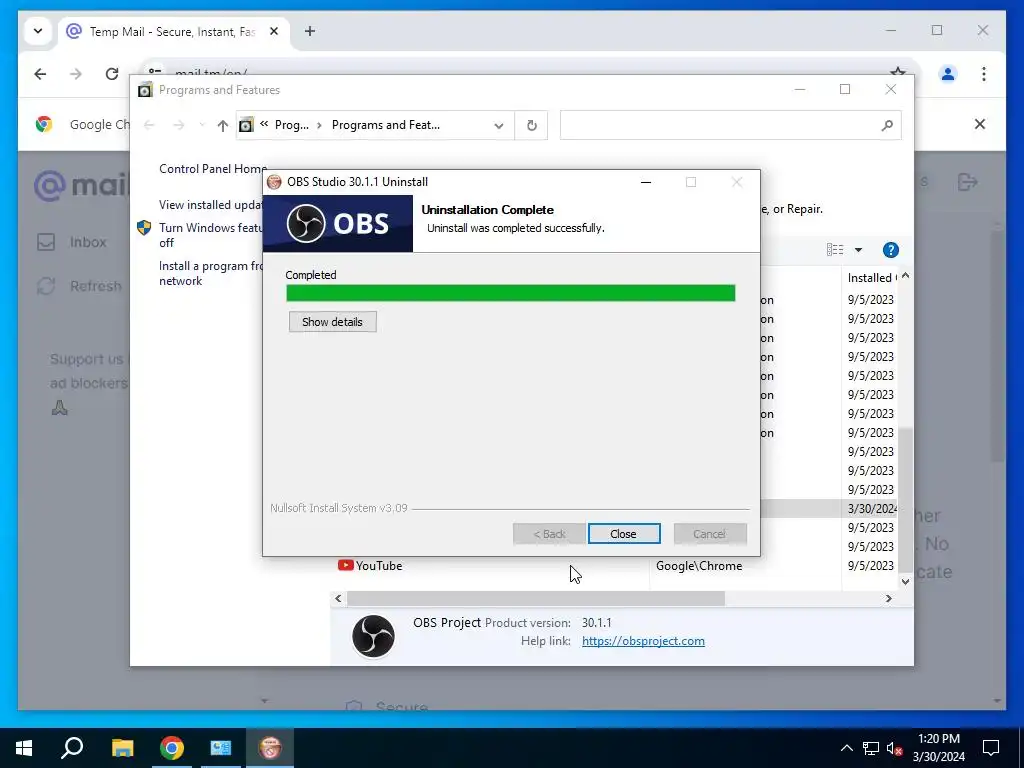
Task: Click vertical scrollbar up arrow in programs list
Action: (905, 276)
